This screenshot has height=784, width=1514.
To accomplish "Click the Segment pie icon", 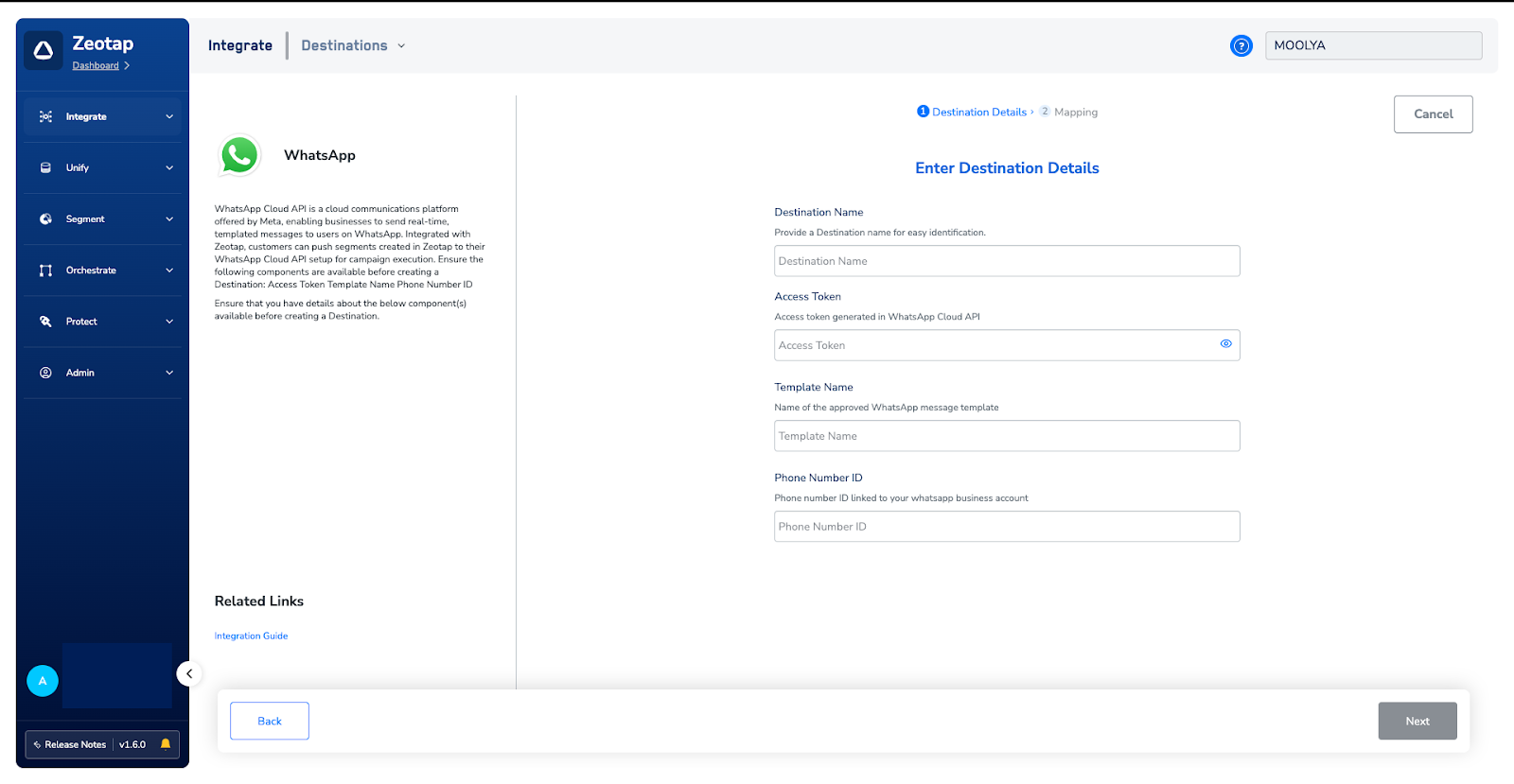I will tap(45, 219).
